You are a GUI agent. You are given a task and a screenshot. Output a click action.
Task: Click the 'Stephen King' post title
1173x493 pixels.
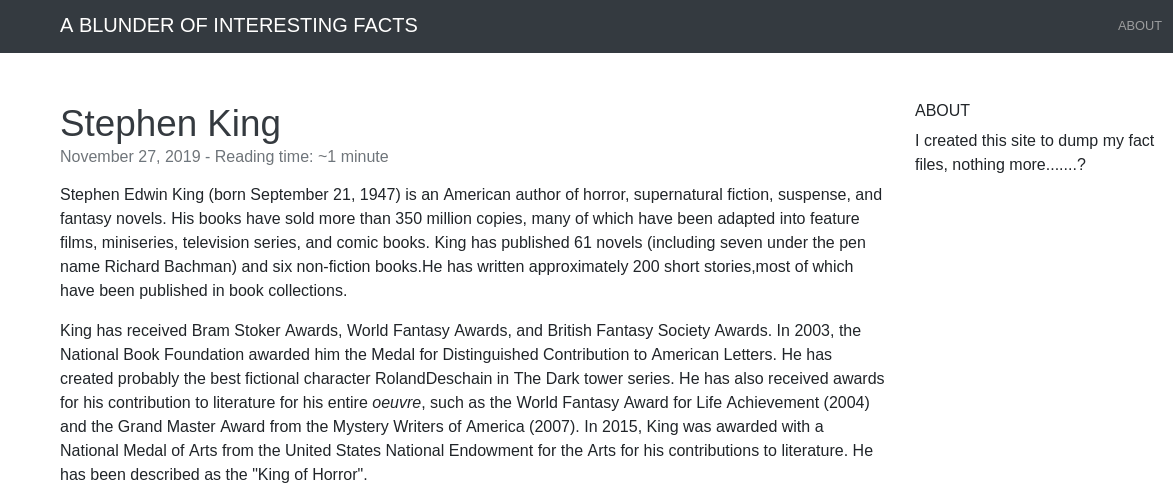(170, 124)
